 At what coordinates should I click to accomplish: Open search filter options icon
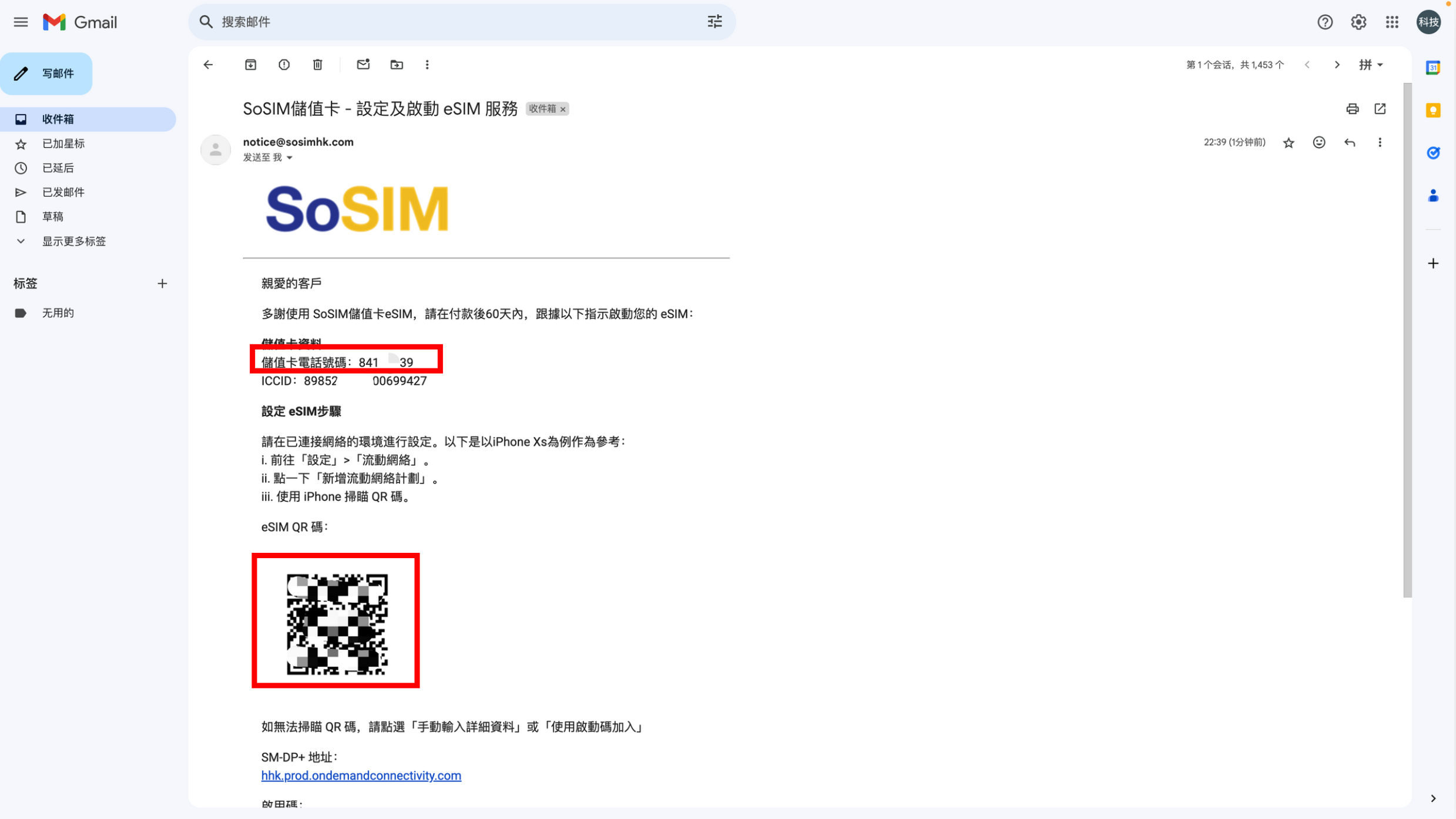pos(714,22)
